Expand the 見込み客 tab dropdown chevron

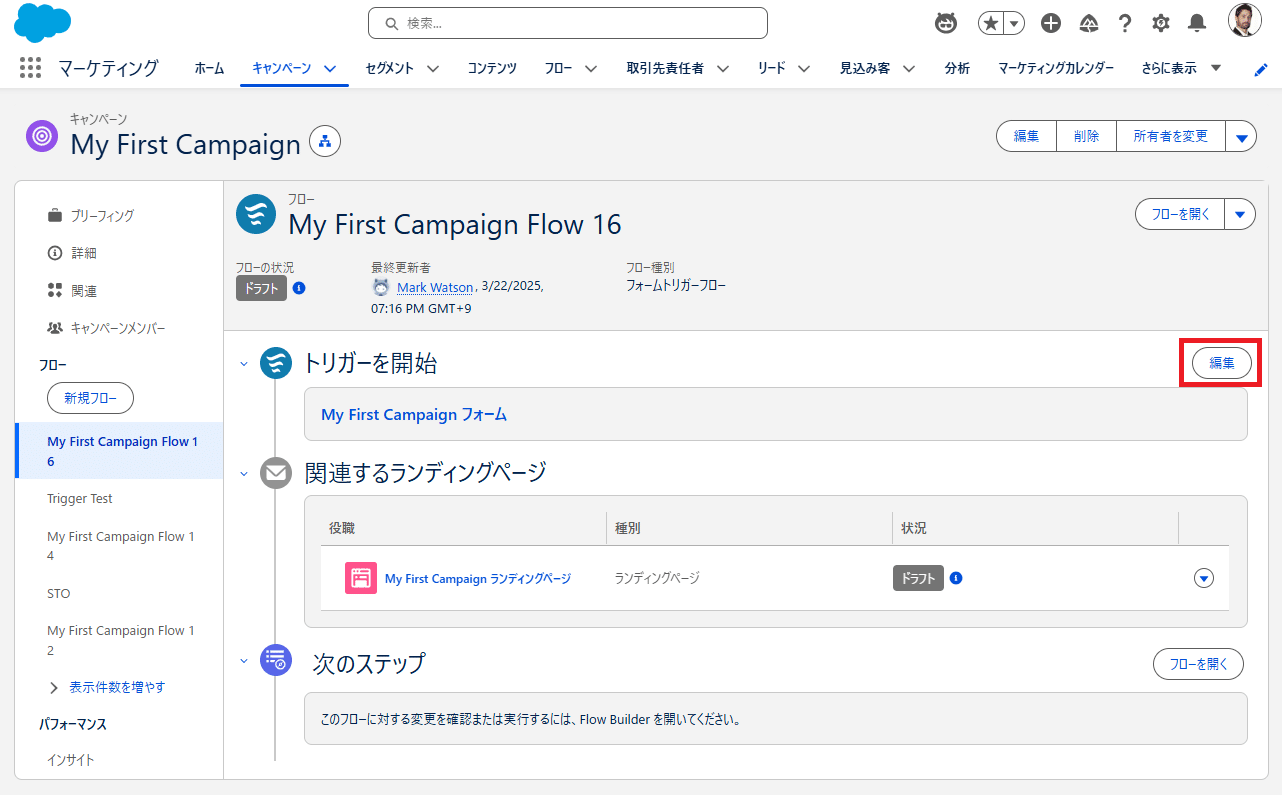coord(909,69)
